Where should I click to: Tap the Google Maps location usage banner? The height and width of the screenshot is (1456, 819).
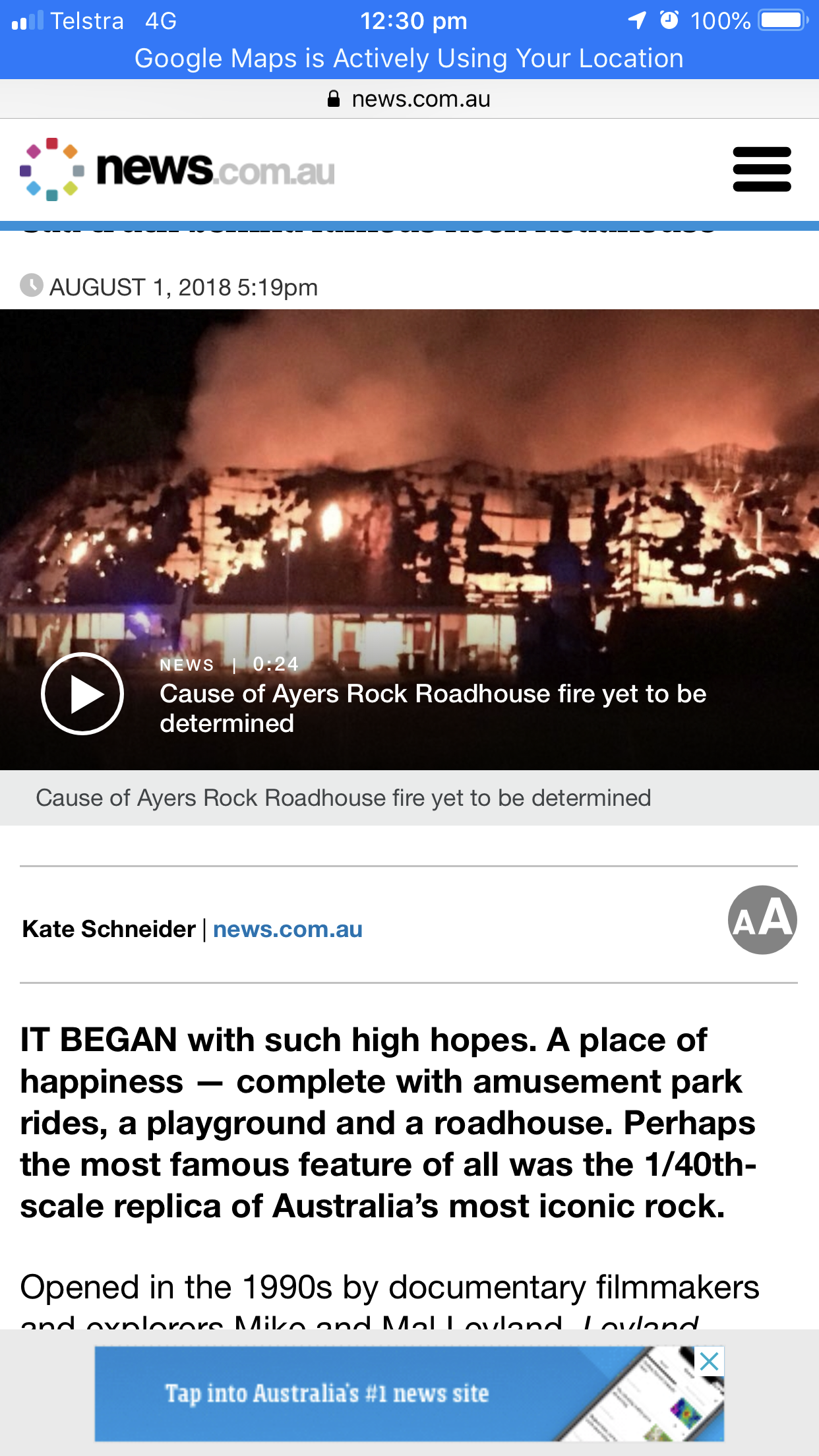pos(409,59)
